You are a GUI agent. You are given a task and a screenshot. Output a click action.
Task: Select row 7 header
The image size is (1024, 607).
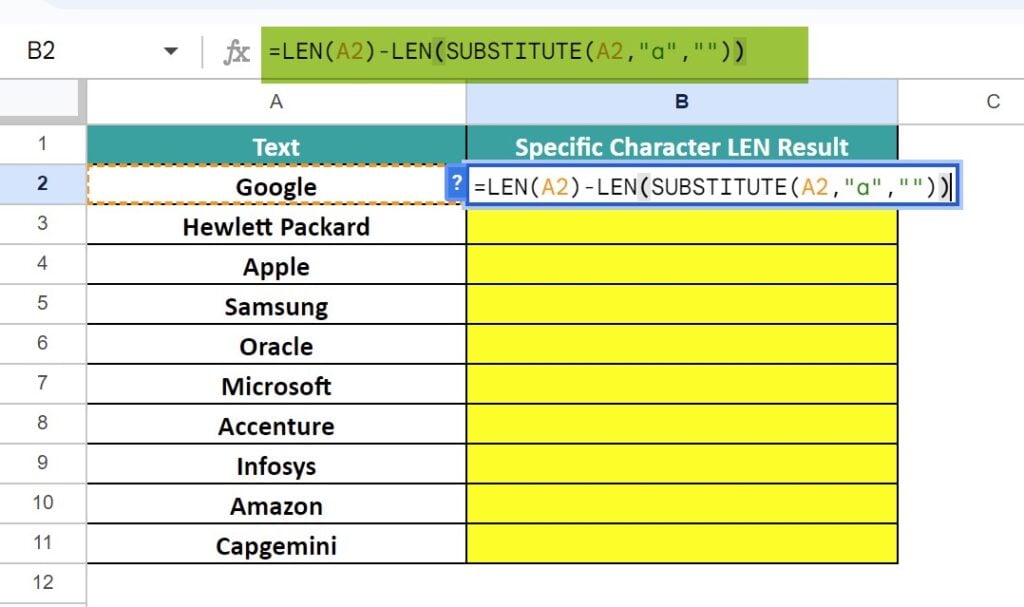point(42,383)
